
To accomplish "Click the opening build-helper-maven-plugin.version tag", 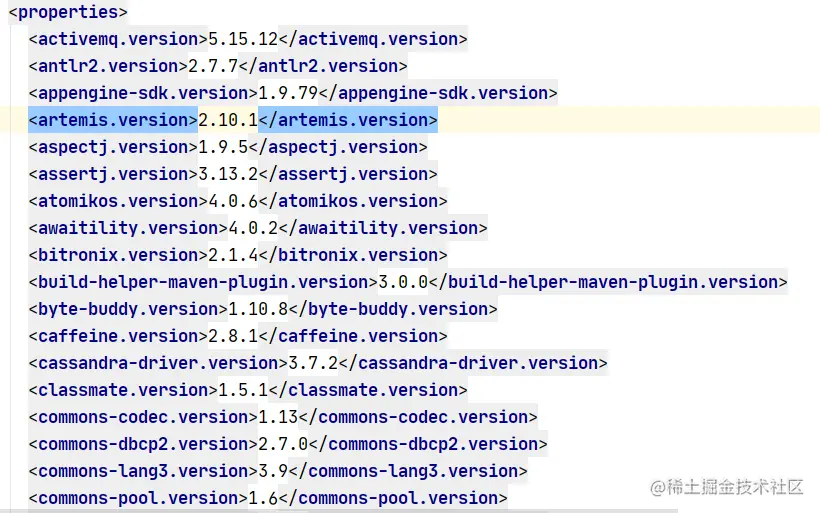I will coord(198,283).
